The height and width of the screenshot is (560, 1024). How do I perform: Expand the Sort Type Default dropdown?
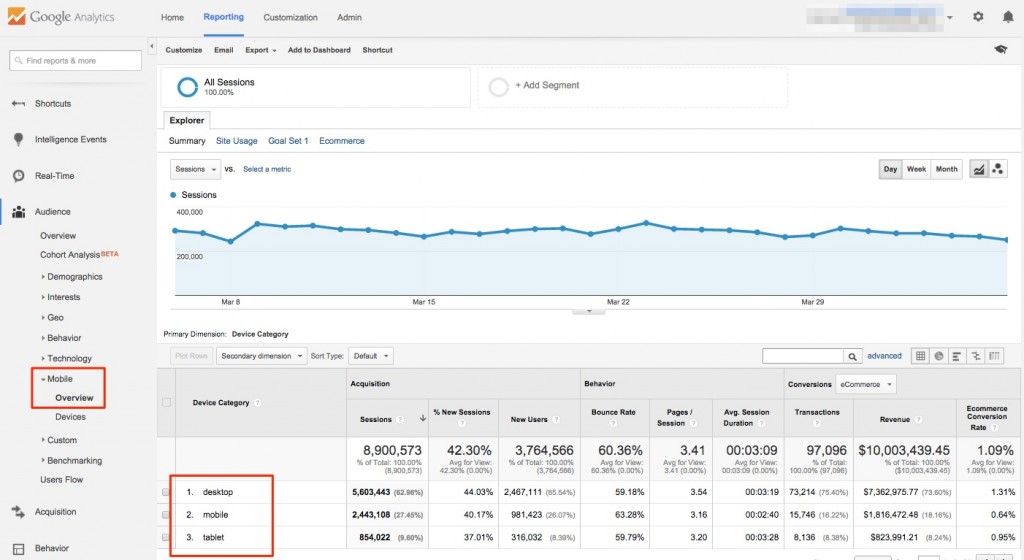coord(371,356)
